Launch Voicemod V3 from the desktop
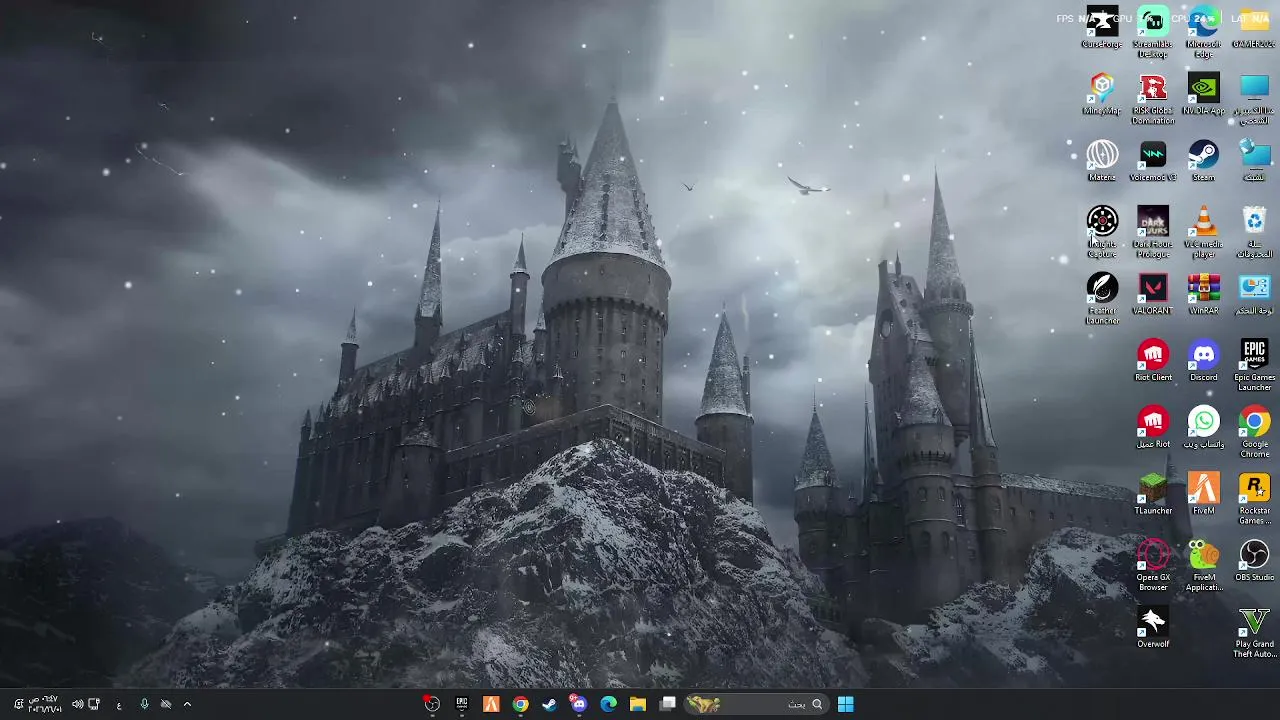This screenshot has width=1280, height=720. (x=1153, y=161)
